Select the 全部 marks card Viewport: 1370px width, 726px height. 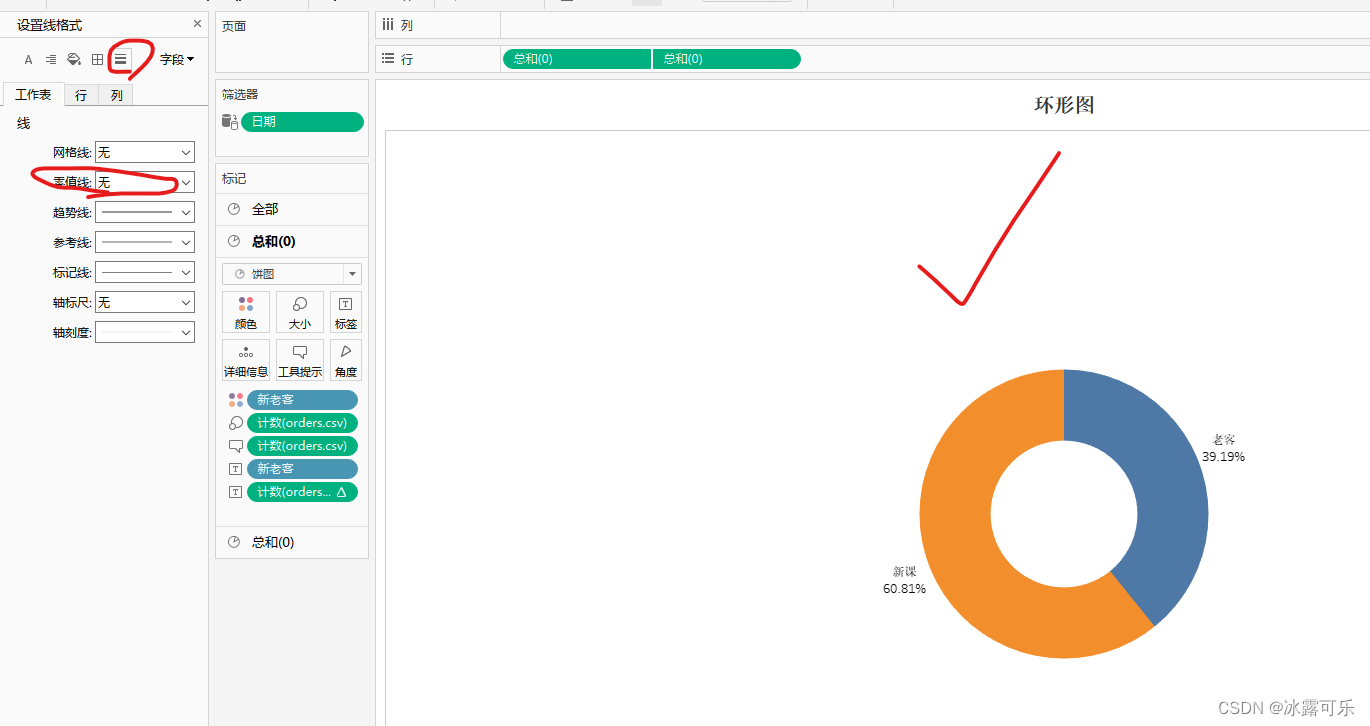coord(292,209)
